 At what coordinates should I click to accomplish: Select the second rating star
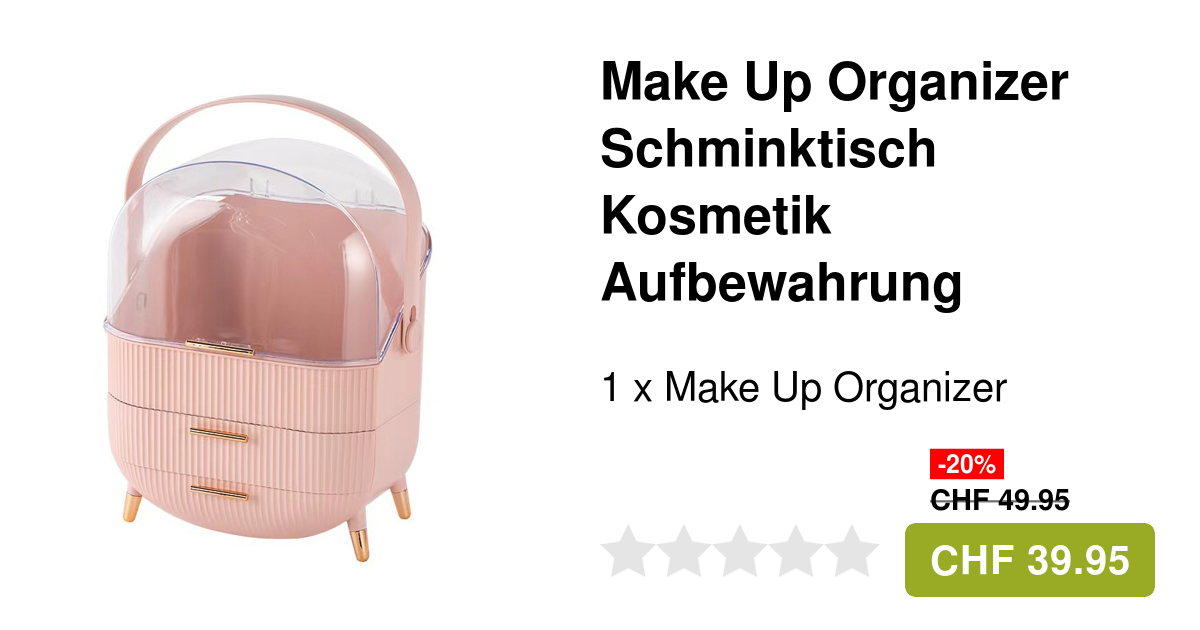click(684, 551)
